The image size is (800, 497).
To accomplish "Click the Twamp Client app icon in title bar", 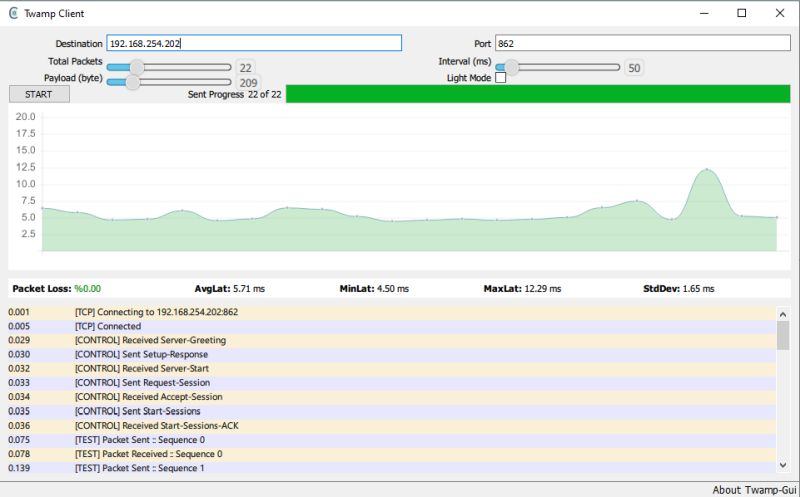I will 13,13.
